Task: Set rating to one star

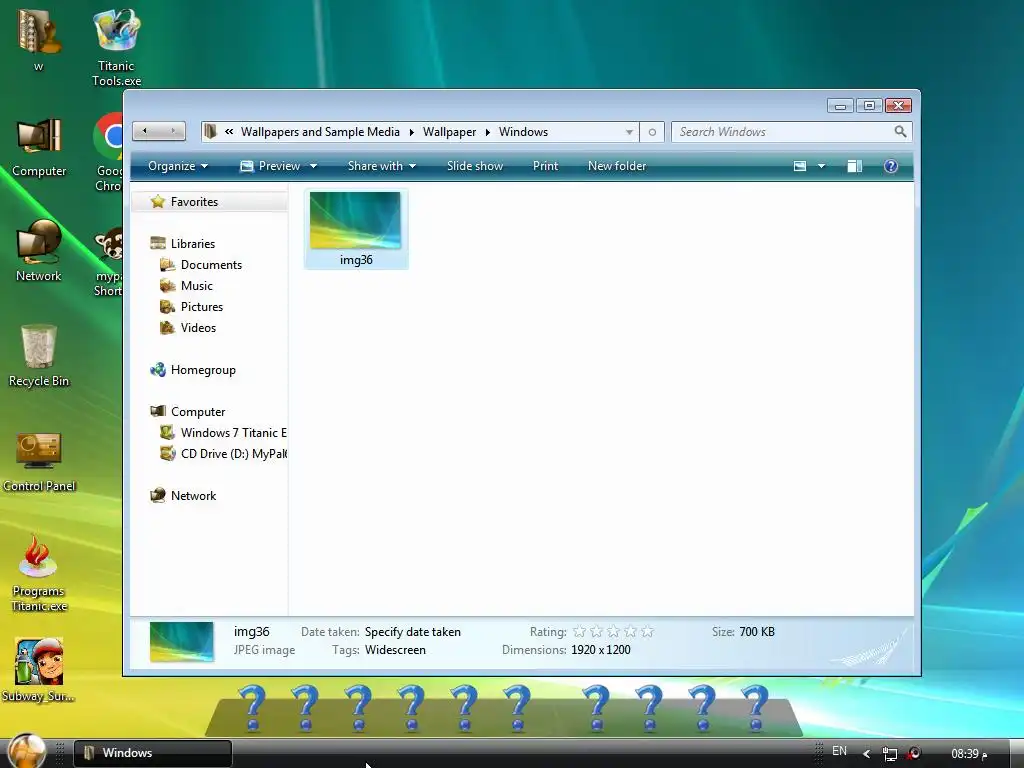Action: click(579, 632)
